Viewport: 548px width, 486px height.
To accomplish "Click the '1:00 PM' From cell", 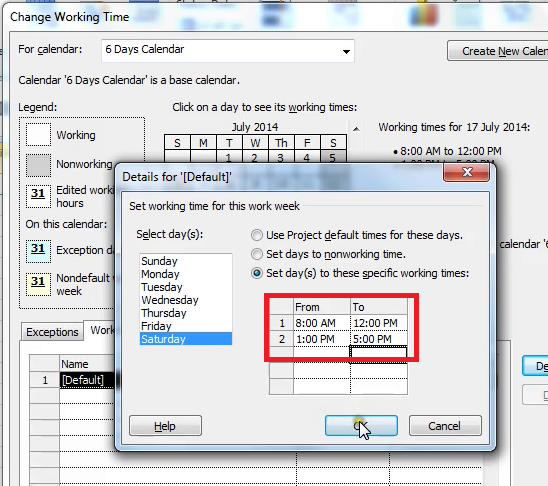I will (322, 339).
